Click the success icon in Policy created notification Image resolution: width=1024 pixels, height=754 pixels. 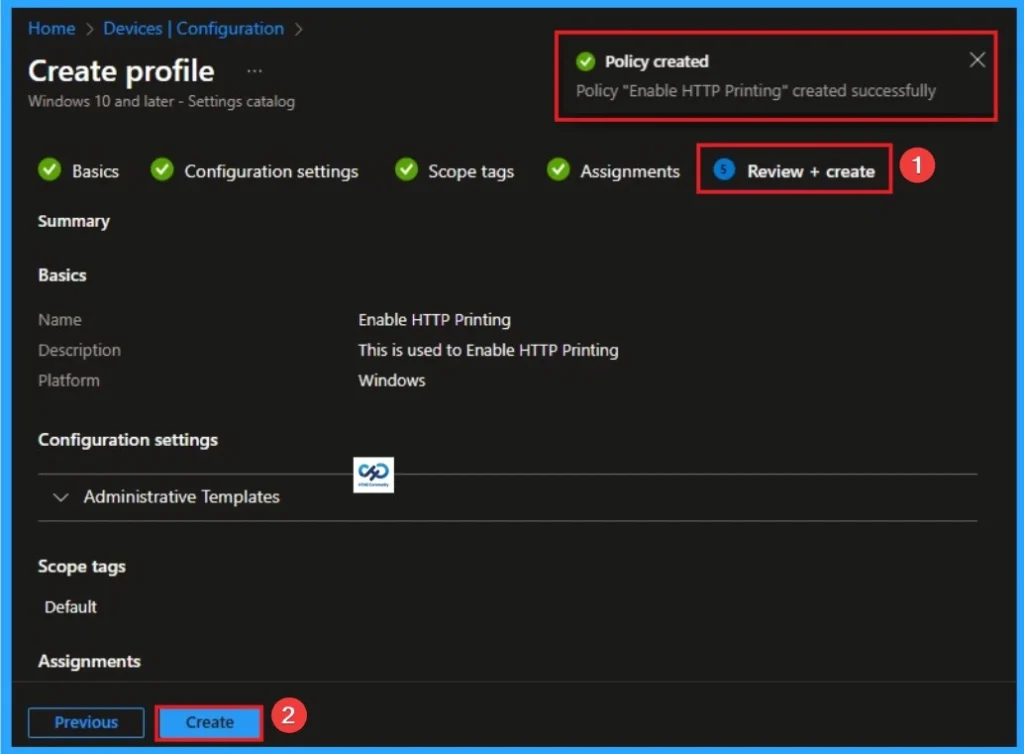[585, 61]
